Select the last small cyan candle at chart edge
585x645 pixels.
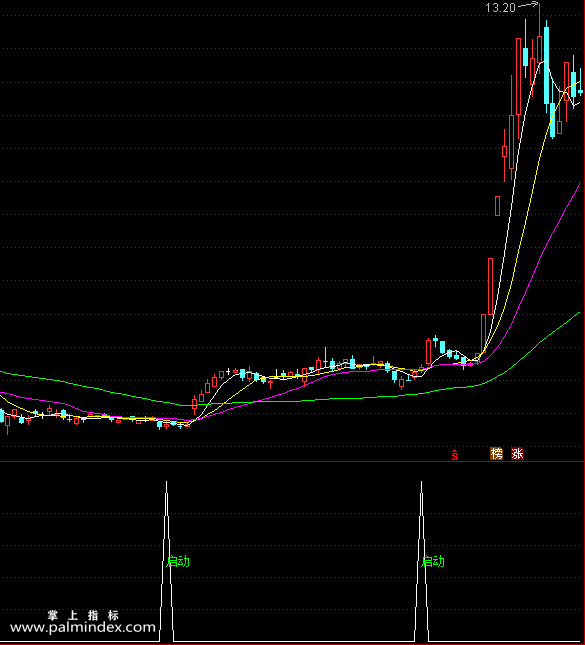coord(580,91)
